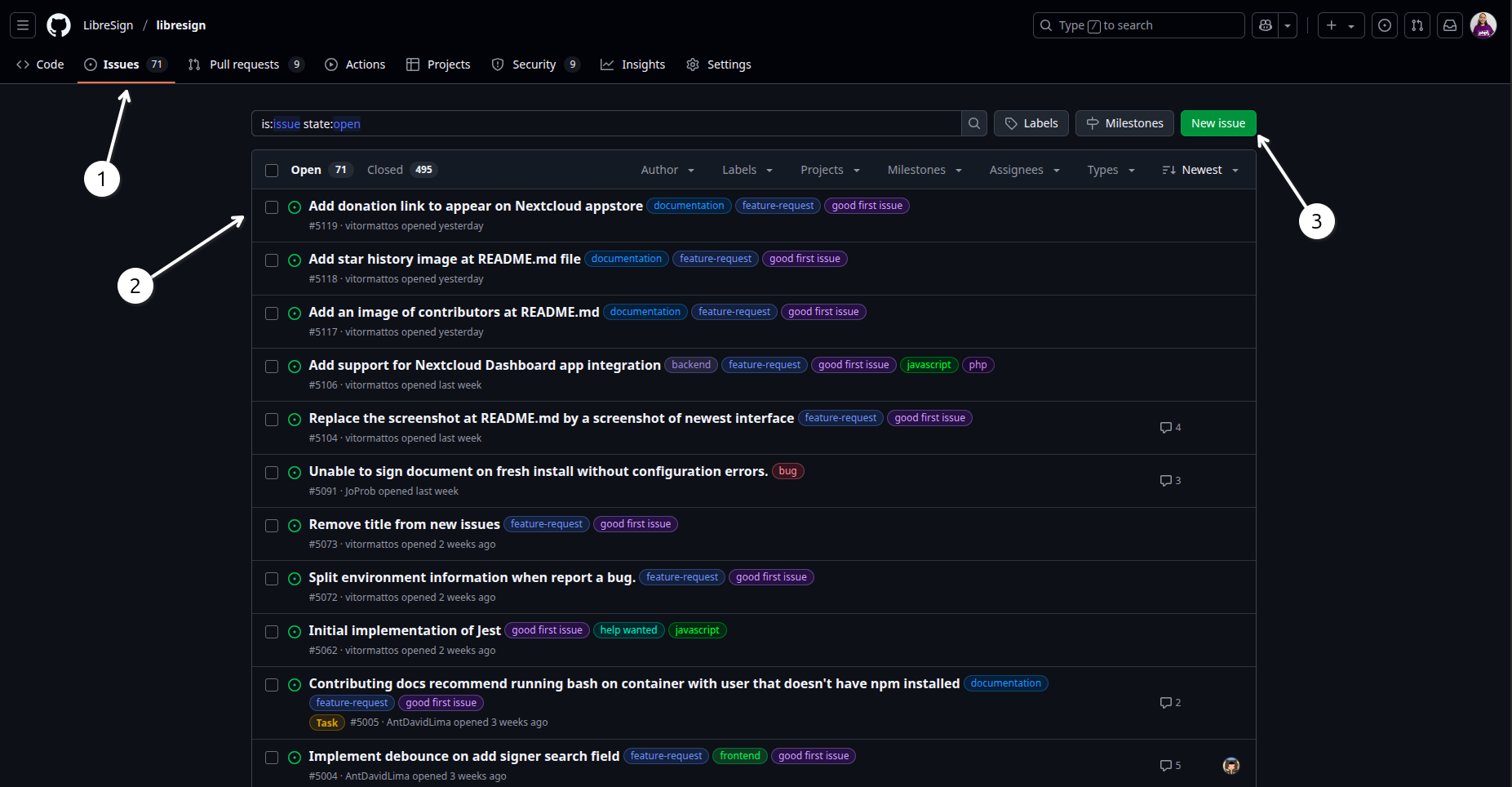Expand the Projects filter dropdown
Screen dimensions: 1512x787
coord(831,170)
